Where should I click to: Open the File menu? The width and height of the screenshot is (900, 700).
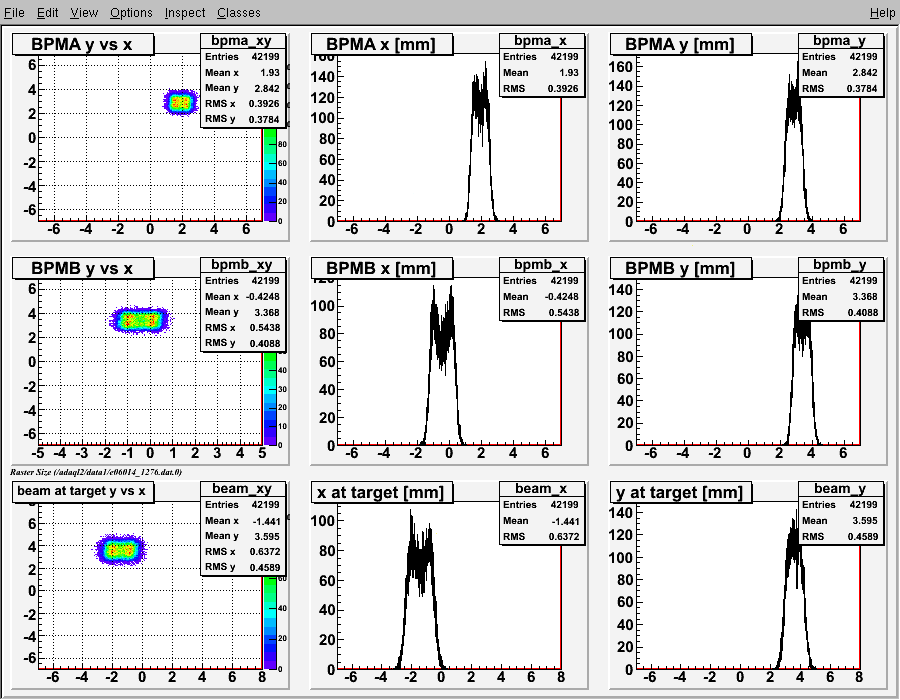click(x=14, y=13)
